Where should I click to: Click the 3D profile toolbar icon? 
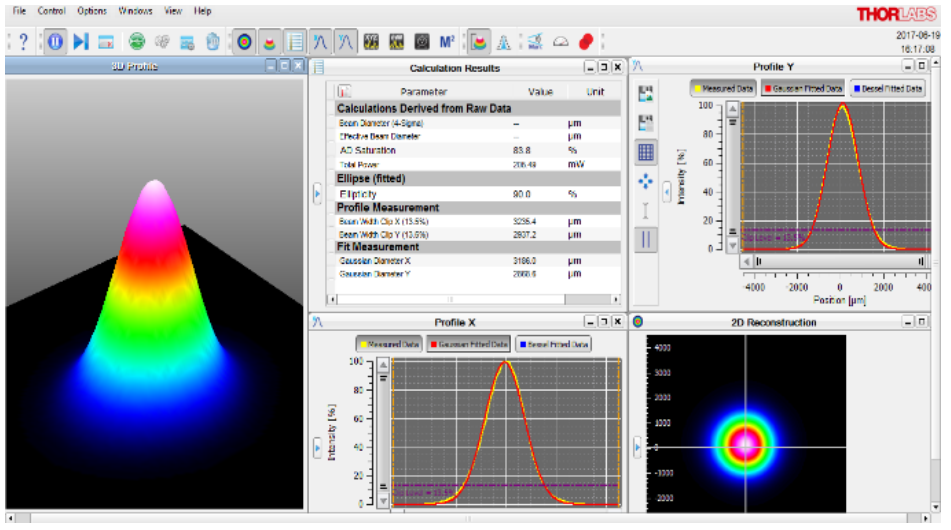270,42
